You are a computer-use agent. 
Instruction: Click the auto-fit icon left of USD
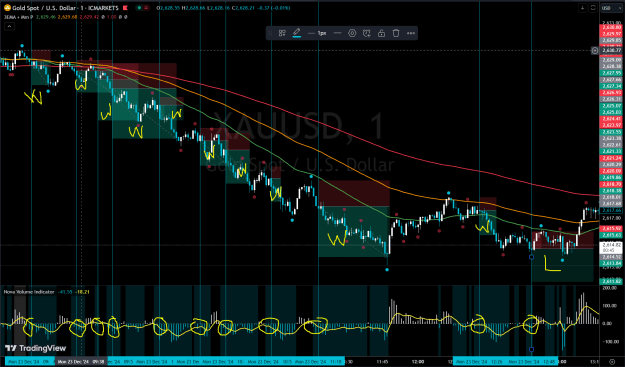click(x=593, y=8)
